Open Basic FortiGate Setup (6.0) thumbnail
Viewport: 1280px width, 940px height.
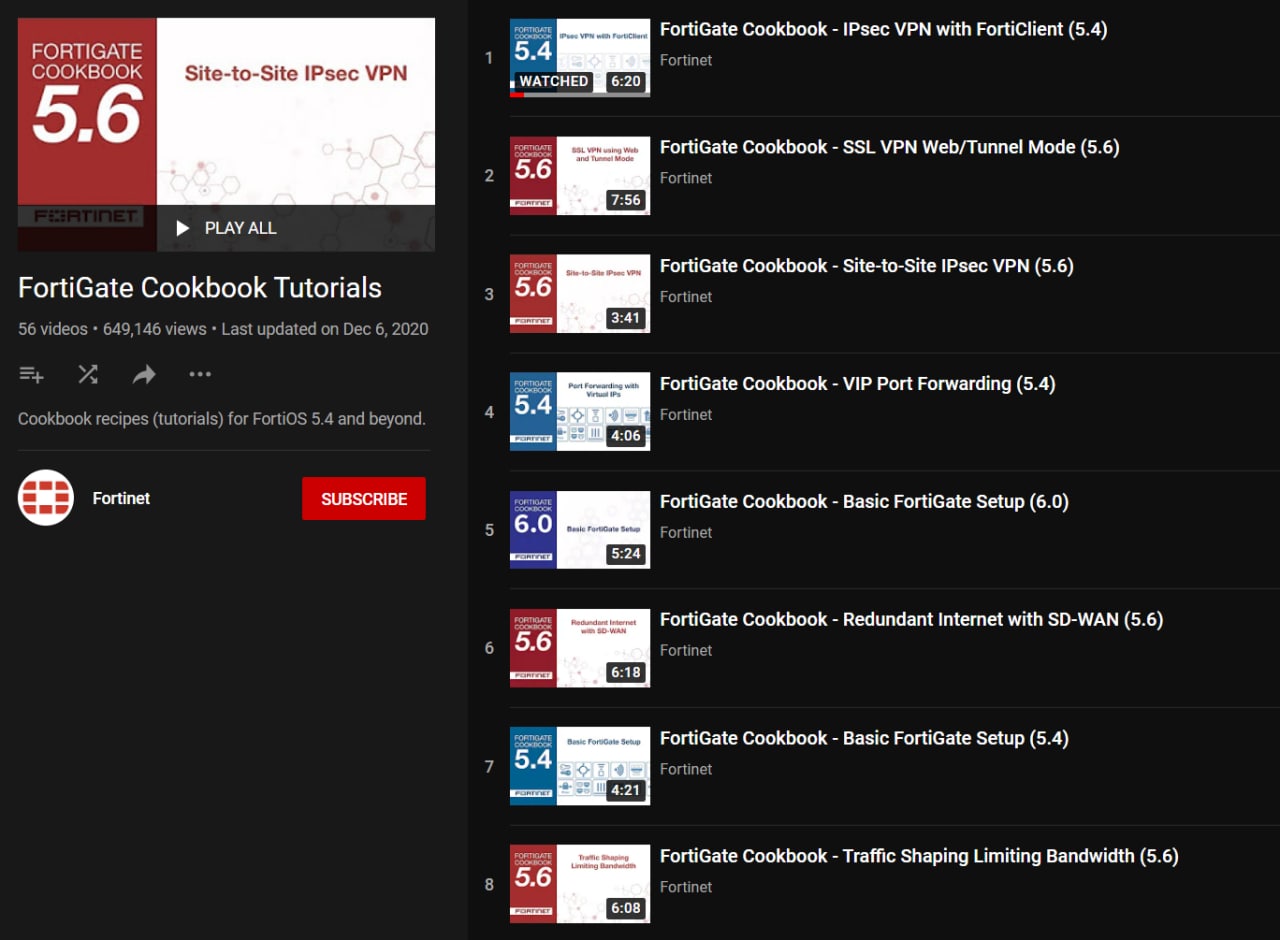point(580,530)
